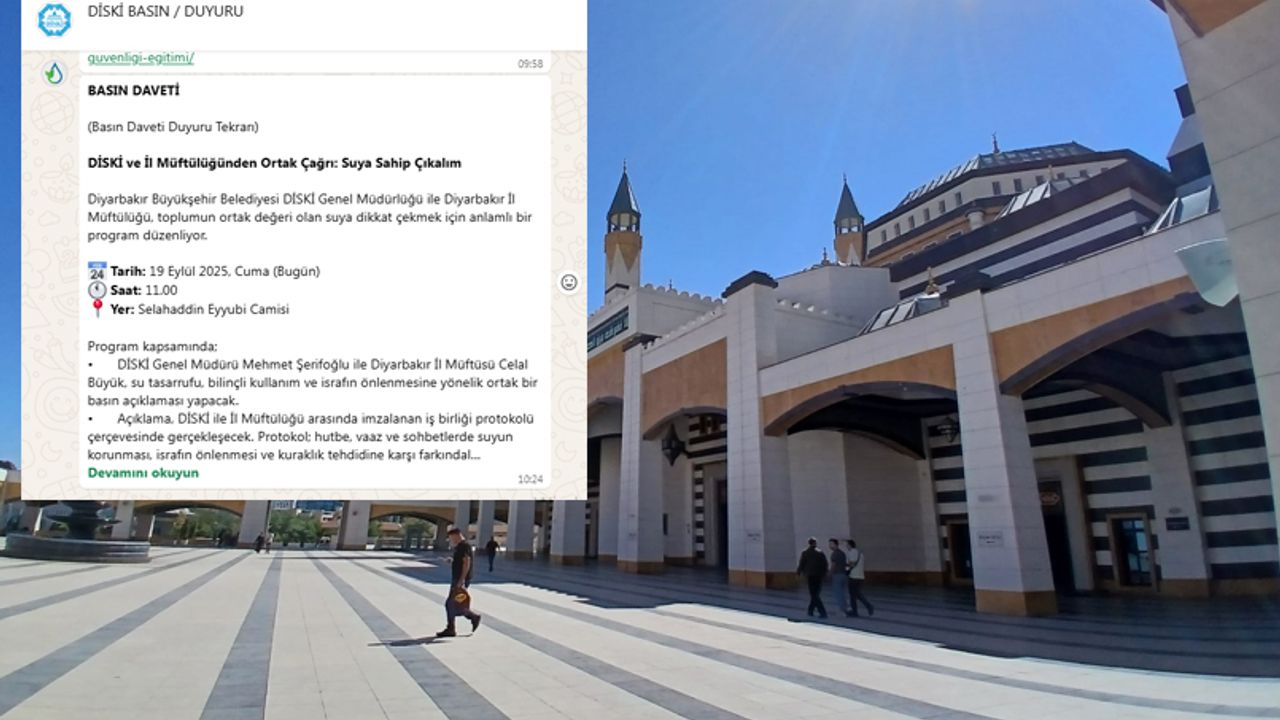Click the emoji reaction smiley icon

(x=569, y=282)
